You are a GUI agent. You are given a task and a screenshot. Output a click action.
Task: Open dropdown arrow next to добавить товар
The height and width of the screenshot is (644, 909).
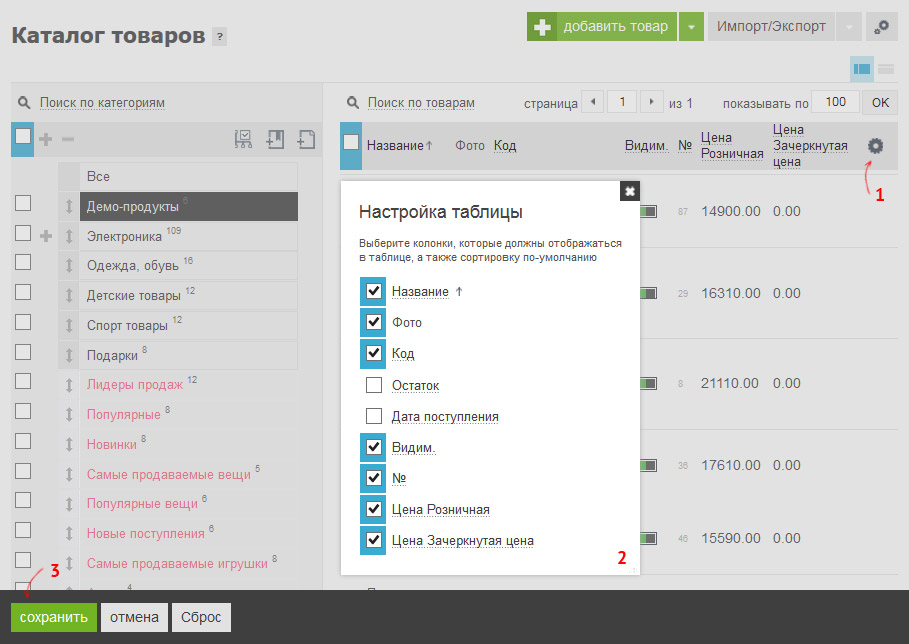coord(691,27)
